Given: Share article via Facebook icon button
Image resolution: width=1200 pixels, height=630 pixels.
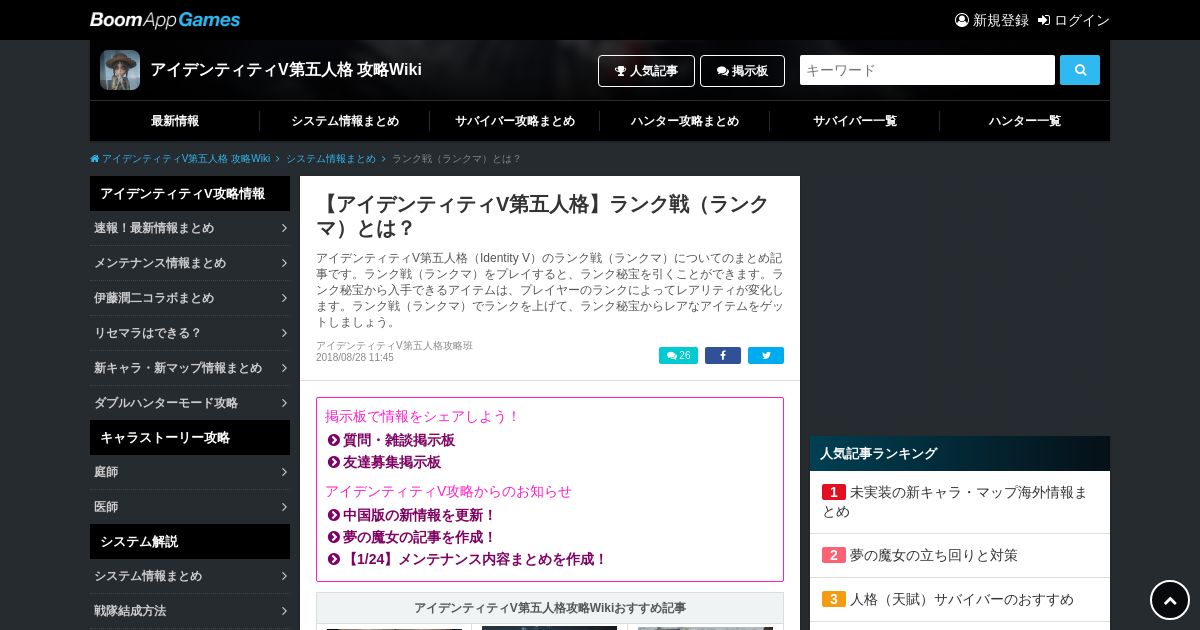Looking at the screenshot, I should pyautogui.click(x=723, y=356).
